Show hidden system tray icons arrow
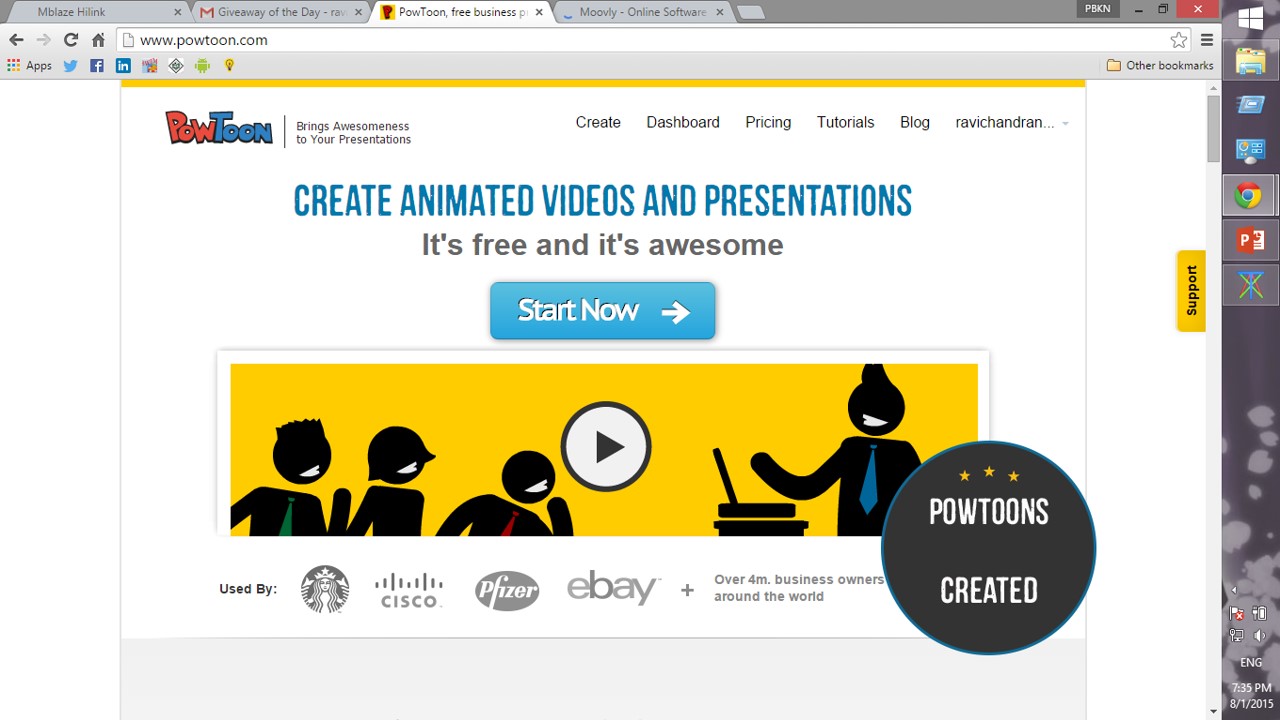 click(x=1233, y=590)
